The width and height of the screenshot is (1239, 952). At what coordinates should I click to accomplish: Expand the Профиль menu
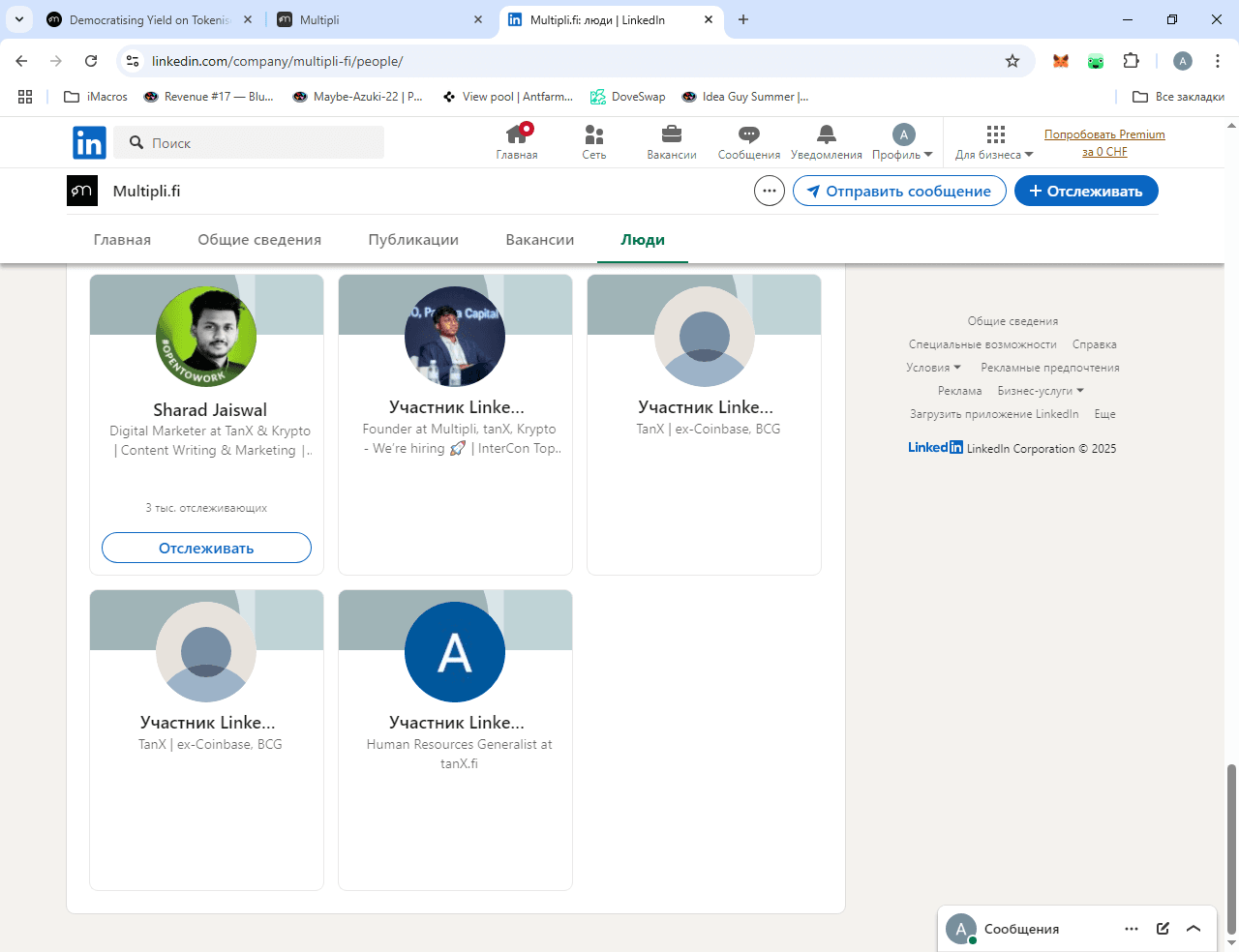click(x=903, y=142)
